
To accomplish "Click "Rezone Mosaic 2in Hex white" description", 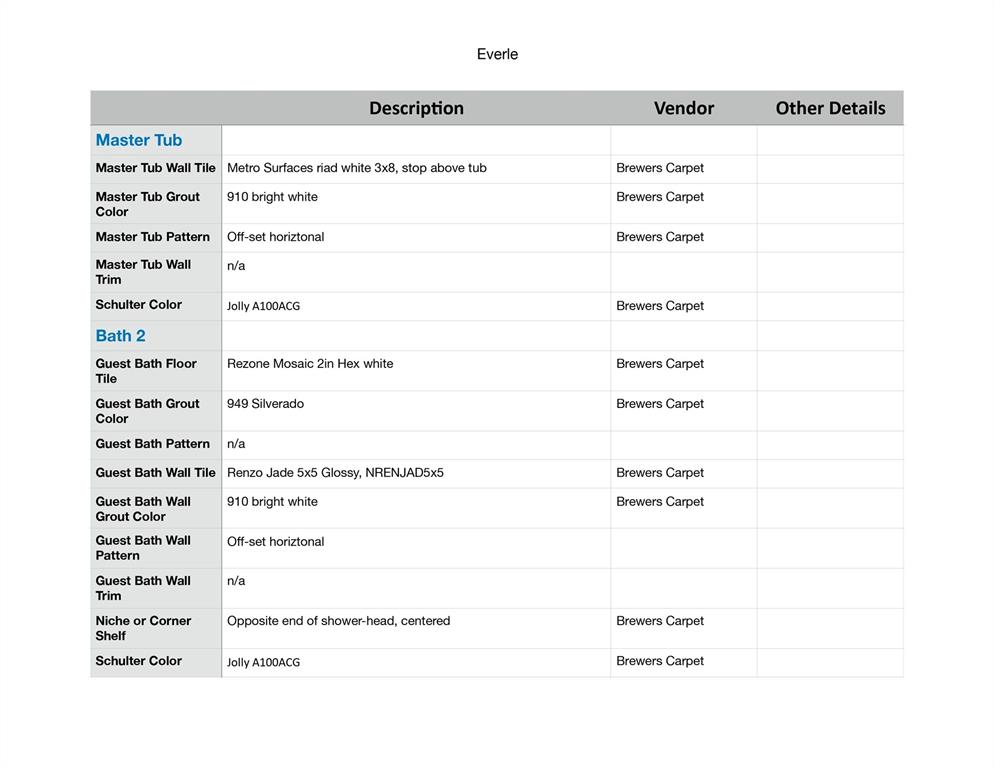I will tap(310, 363).
